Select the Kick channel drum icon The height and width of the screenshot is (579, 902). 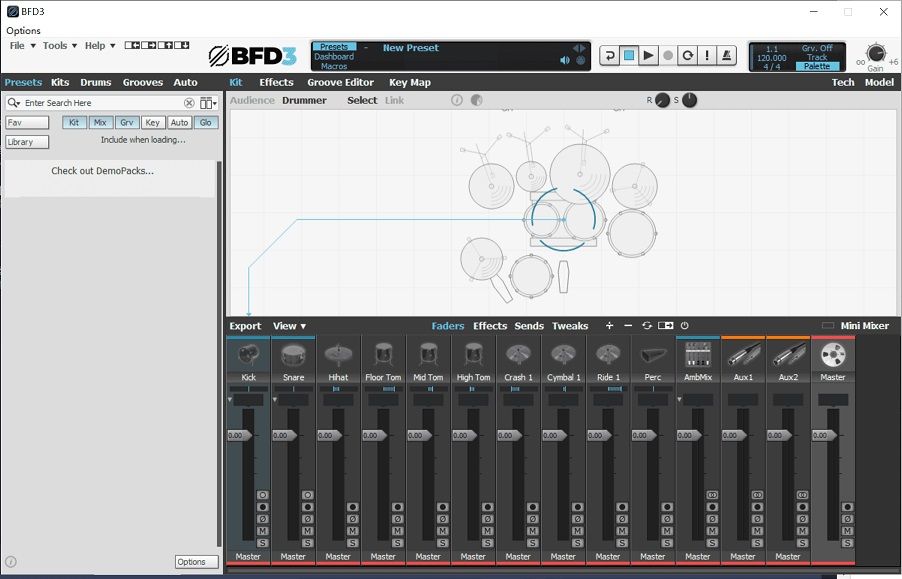(249, 355)
